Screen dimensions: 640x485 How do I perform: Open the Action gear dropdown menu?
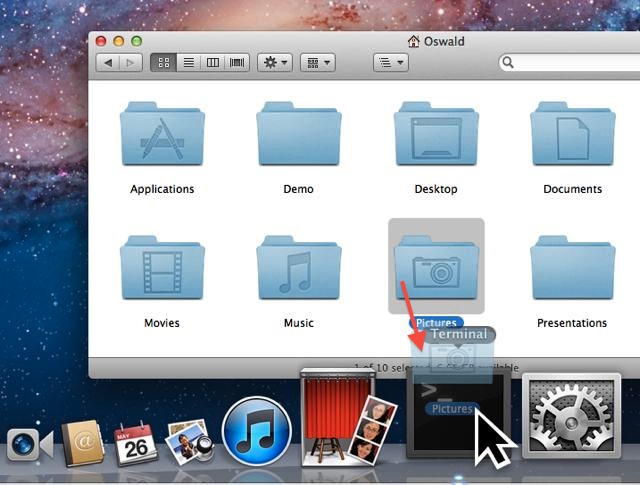(x=275, y=62)
